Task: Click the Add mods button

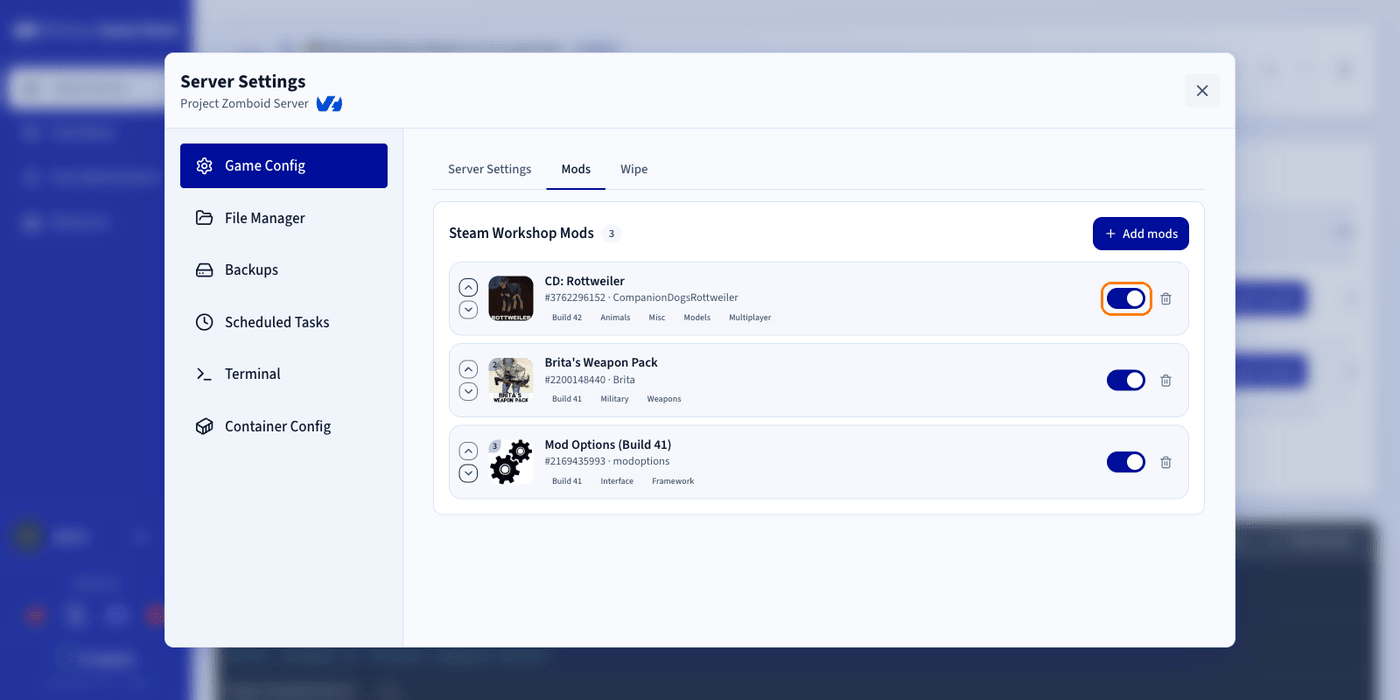Action: [x=1141, y=233]
